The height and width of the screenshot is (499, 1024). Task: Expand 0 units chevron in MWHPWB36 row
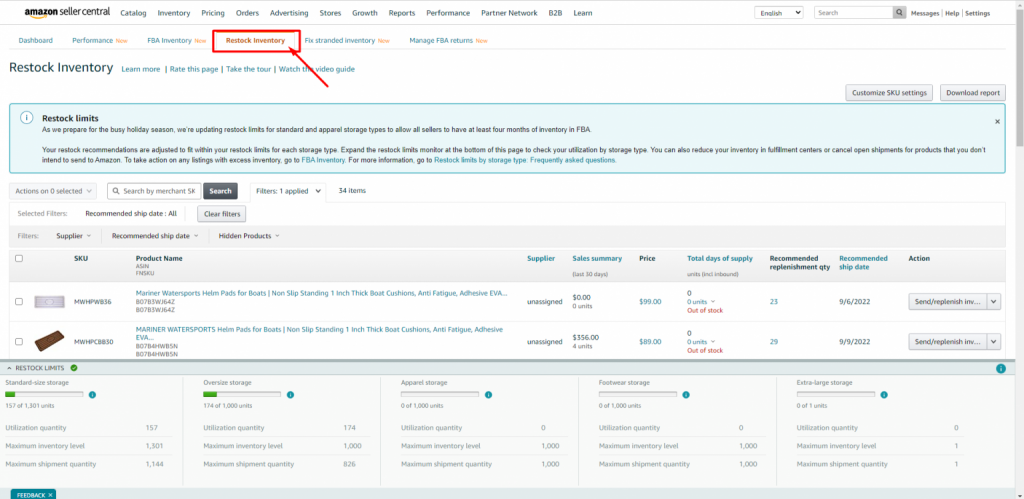coord(712,302)
